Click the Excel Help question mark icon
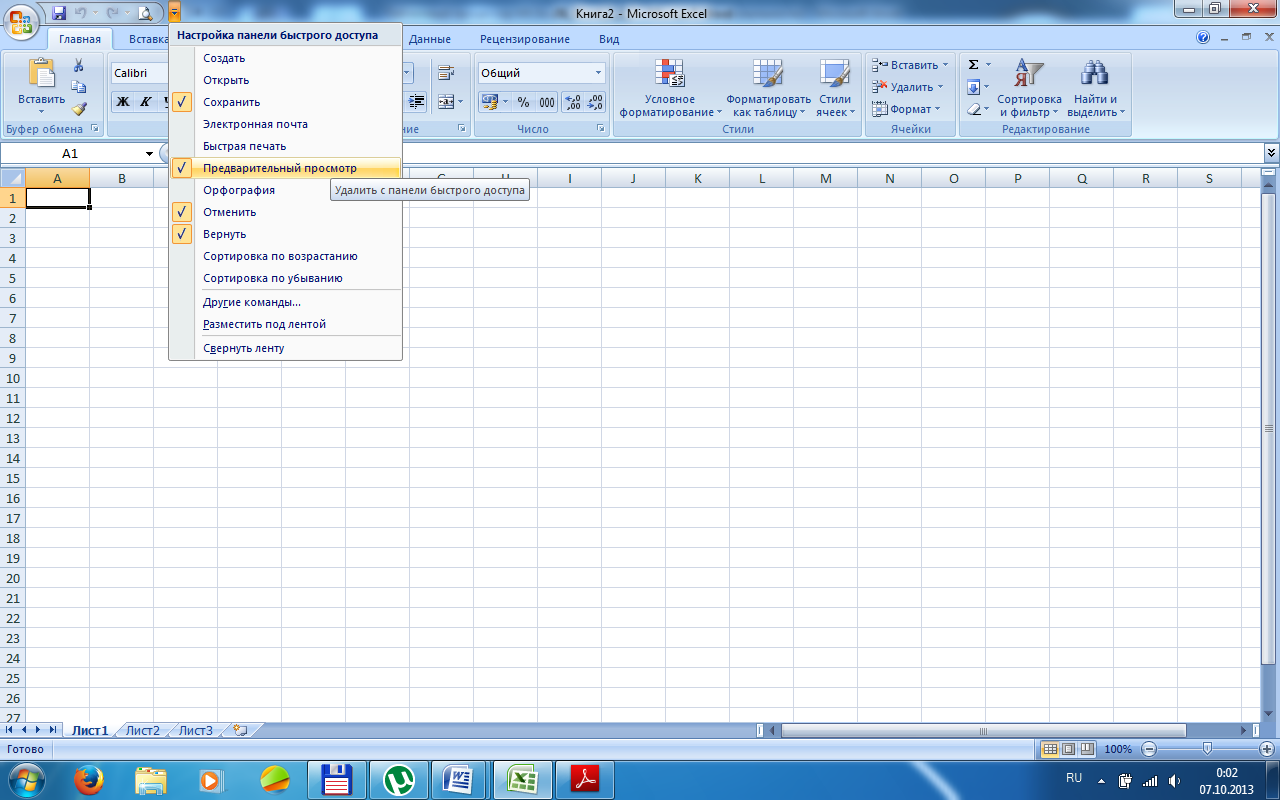Screen dimensions: 1280x800 pos(1203,37)
